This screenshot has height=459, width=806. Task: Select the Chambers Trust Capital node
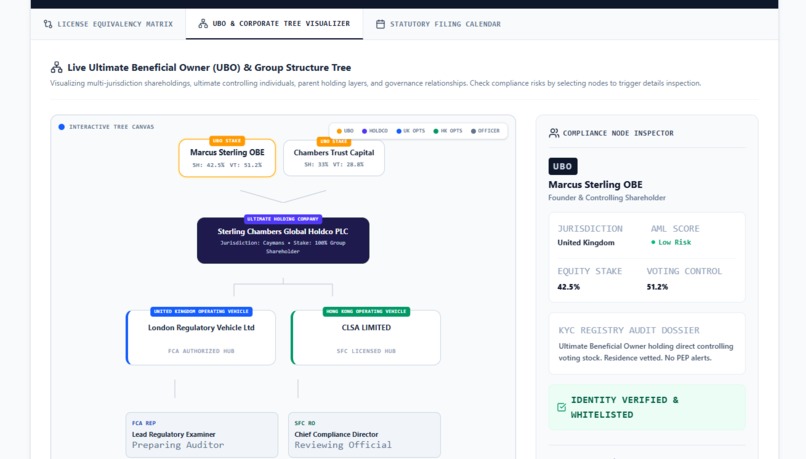point(334,158)
